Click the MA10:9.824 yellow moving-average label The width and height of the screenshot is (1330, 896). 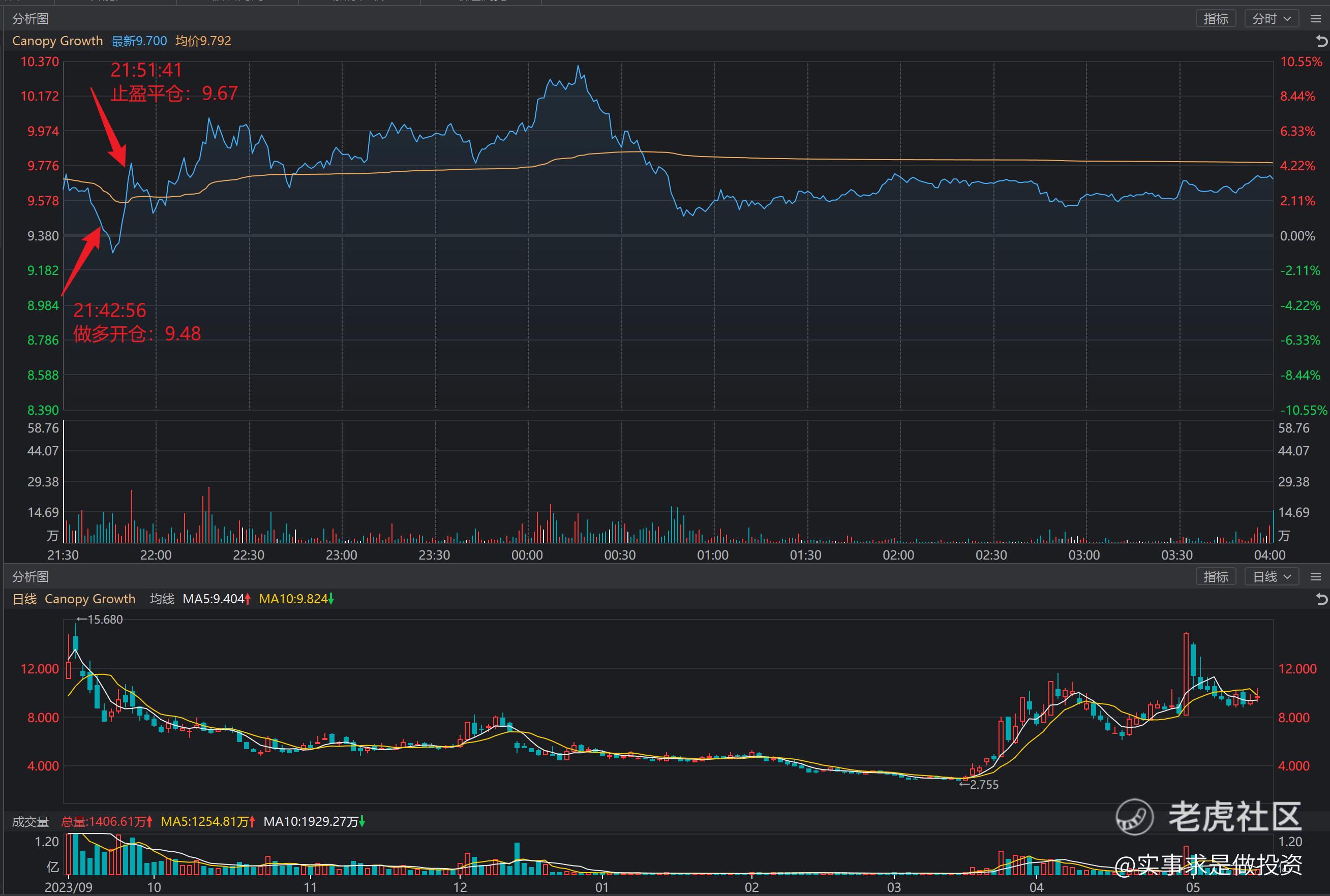pyautogui.click(x=293, y=599)
